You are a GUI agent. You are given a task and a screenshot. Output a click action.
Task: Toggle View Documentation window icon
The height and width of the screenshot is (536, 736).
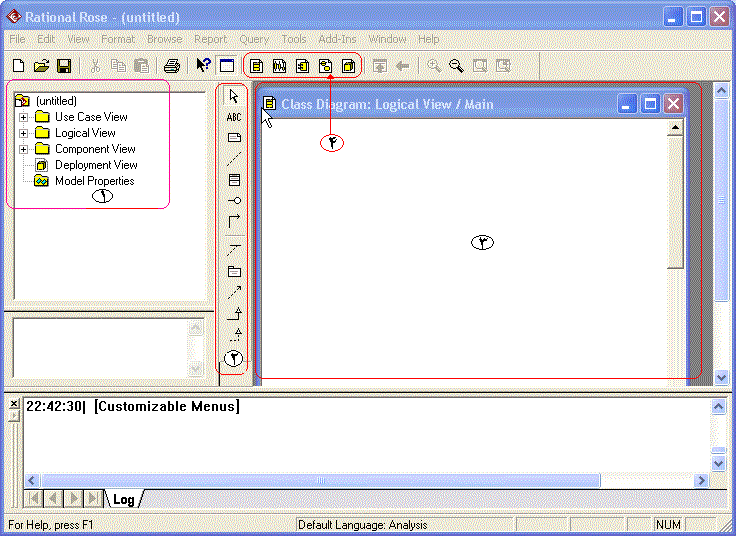227,65
